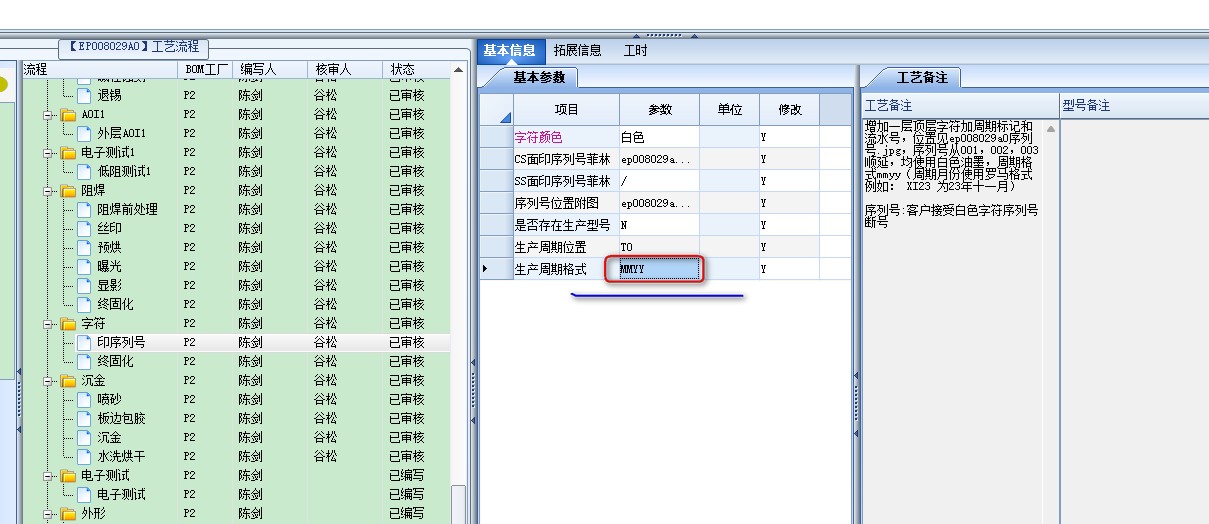1209x524 pixels.
Task: Select the 外层AOI1 process step
Action: pos(121,134)
